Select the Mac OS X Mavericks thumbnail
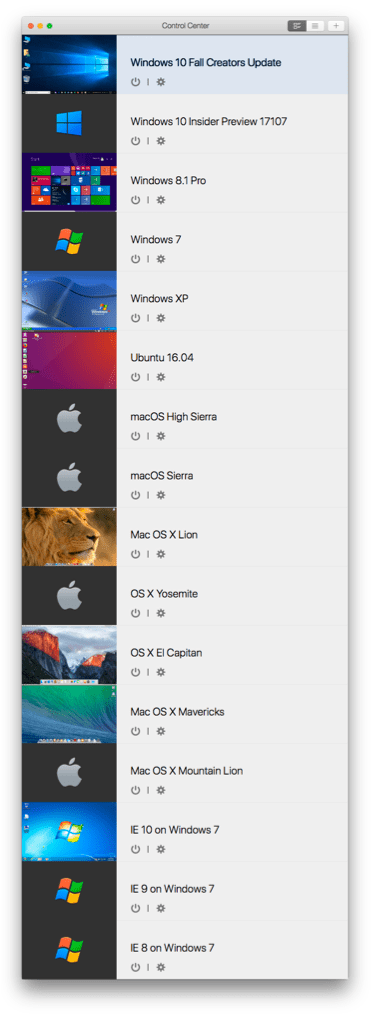 [69, 714]
